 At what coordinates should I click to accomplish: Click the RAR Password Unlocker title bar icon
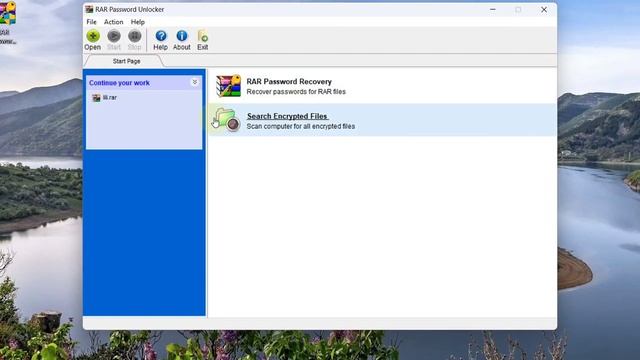(x=89, y=9)
